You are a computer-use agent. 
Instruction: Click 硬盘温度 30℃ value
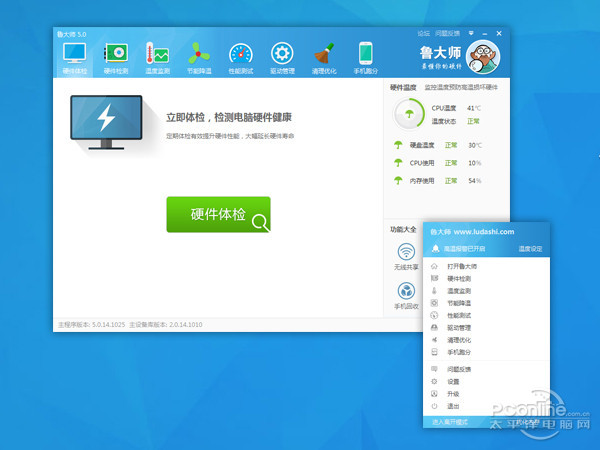475,145
